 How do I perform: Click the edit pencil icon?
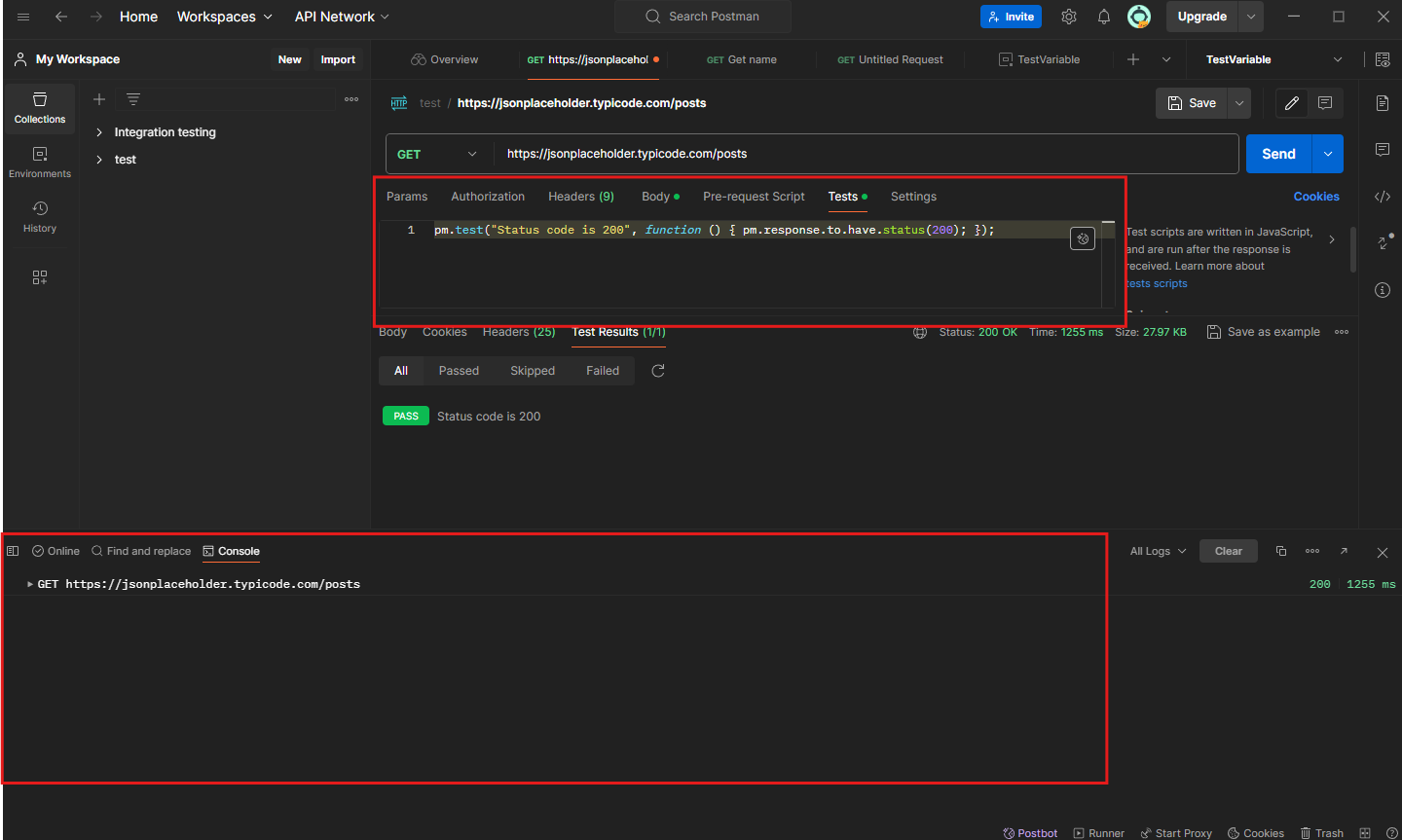(1292, 103)
